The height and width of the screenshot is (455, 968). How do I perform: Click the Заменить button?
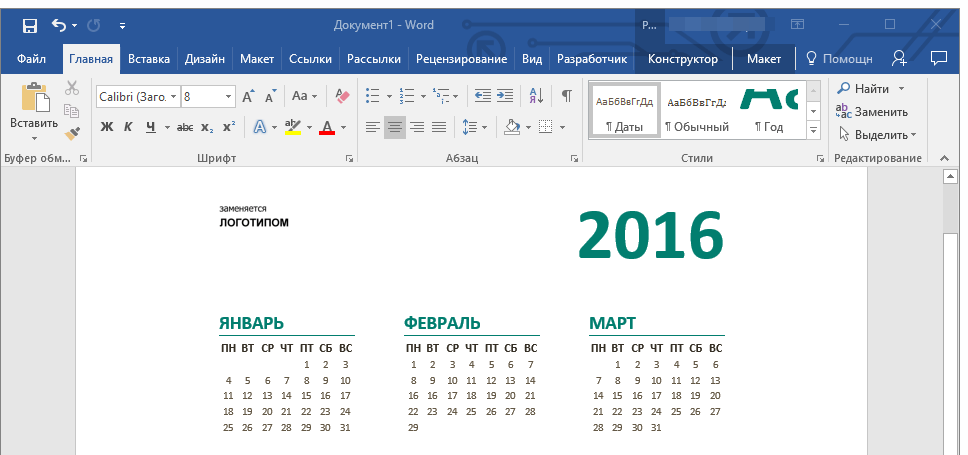click(x=872, y=112)
